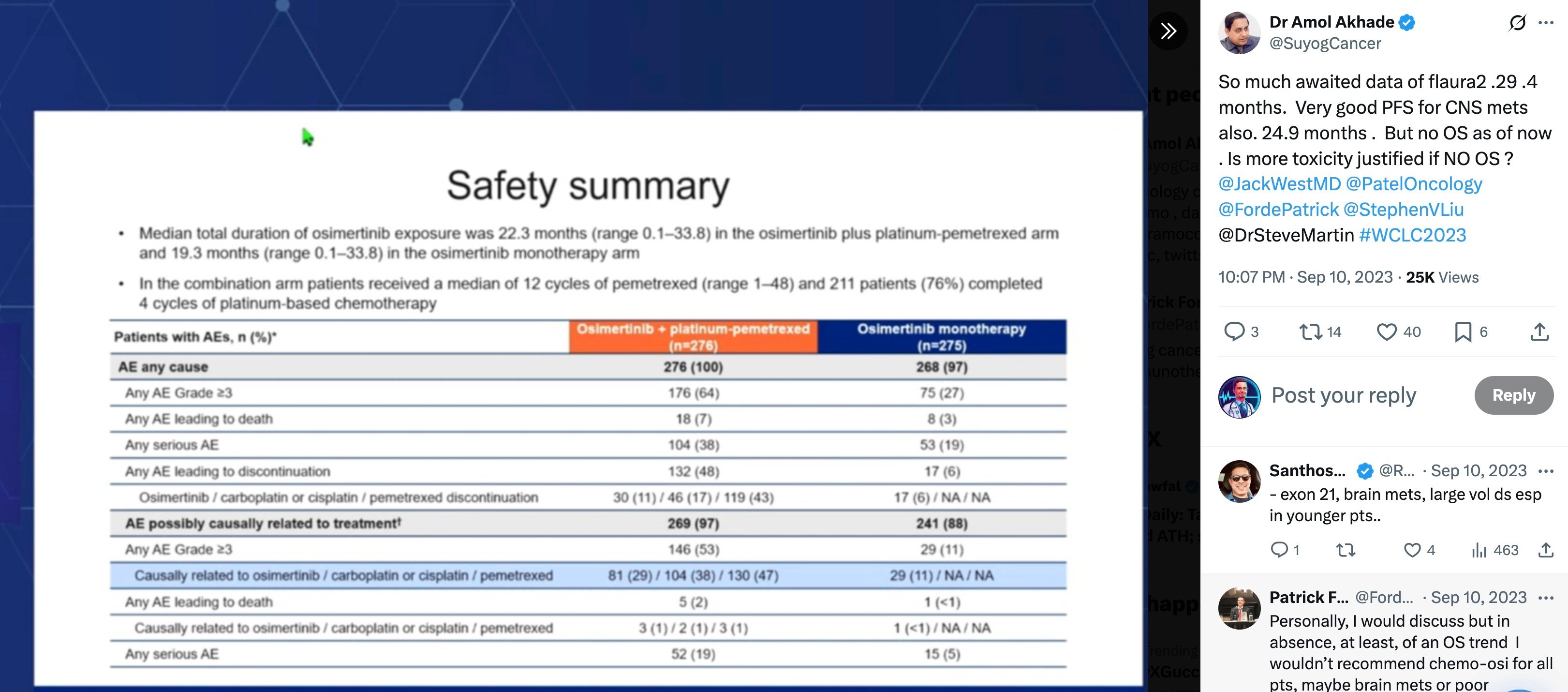The image size is (1568, 692).
Task: Click the Reply button
Action: pos(1514,395)
